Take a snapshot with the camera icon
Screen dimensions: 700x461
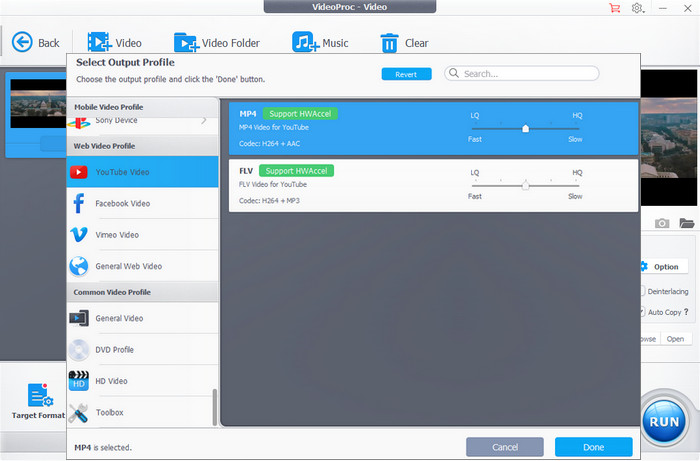[662, 223]
